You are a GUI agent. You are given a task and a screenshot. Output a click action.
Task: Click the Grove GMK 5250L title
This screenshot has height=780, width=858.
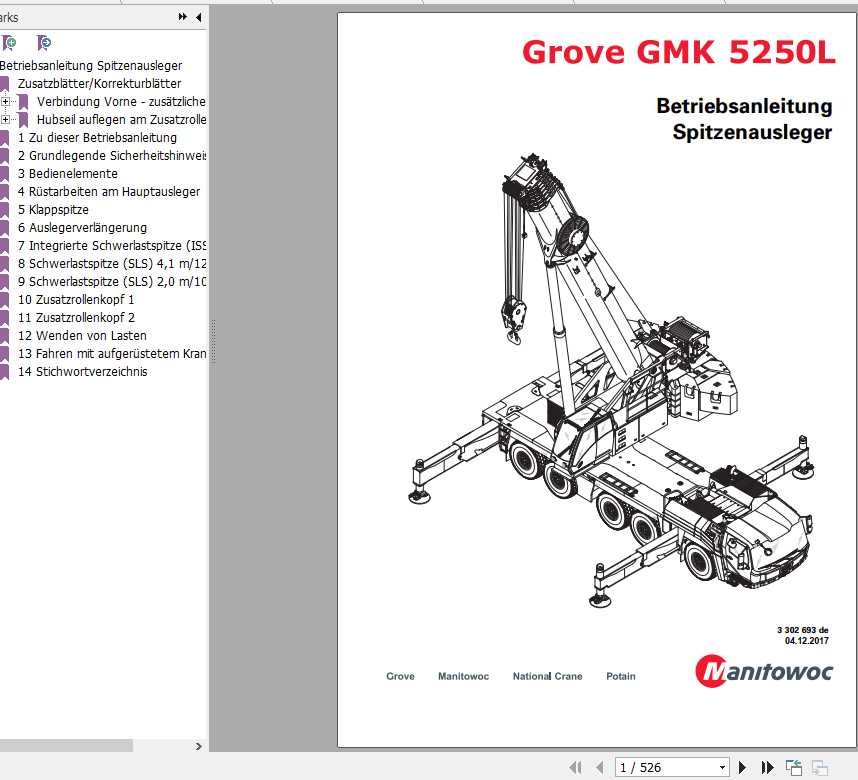click(679, 53)
